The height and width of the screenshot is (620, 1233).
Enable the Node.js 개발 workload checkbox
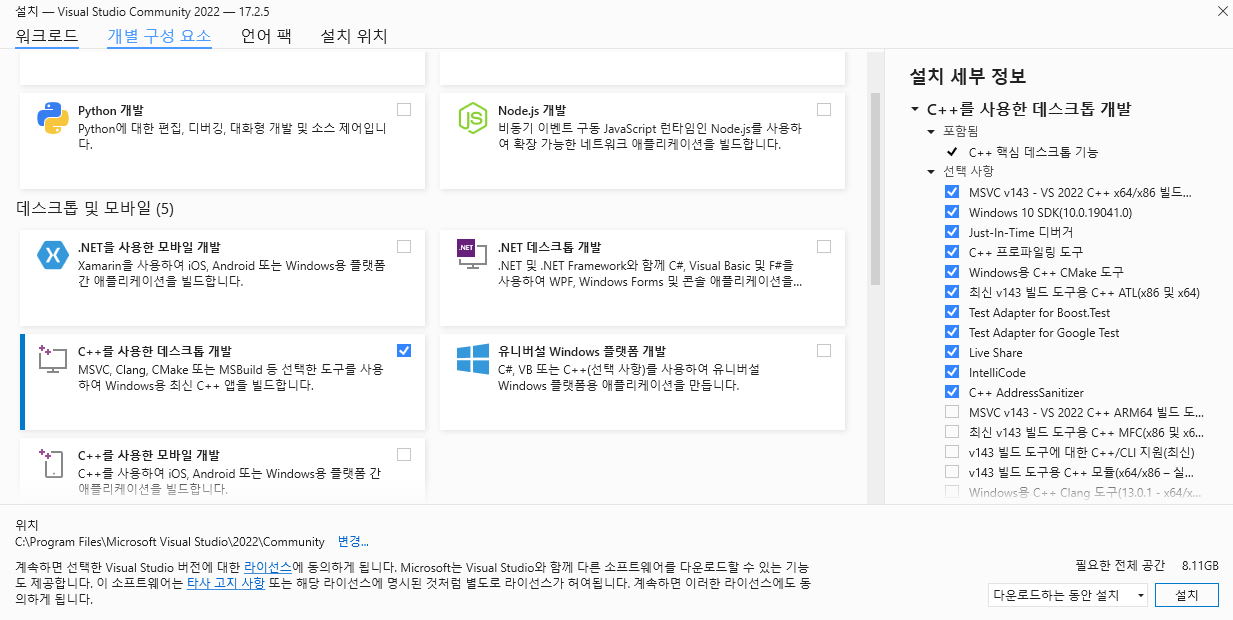(824, 109)
